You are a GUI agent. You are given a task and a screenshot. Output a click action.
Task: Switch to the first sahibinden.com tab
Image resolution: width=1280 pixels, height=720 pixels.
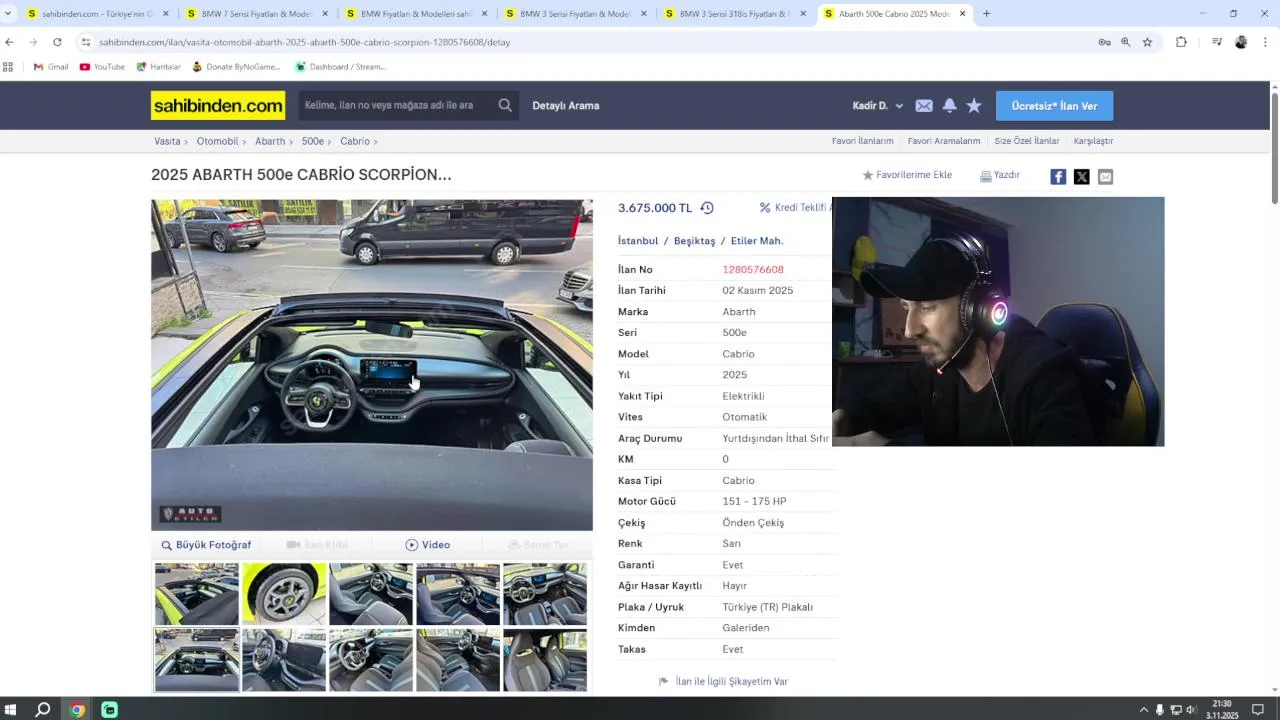click(x=97, y=14)
